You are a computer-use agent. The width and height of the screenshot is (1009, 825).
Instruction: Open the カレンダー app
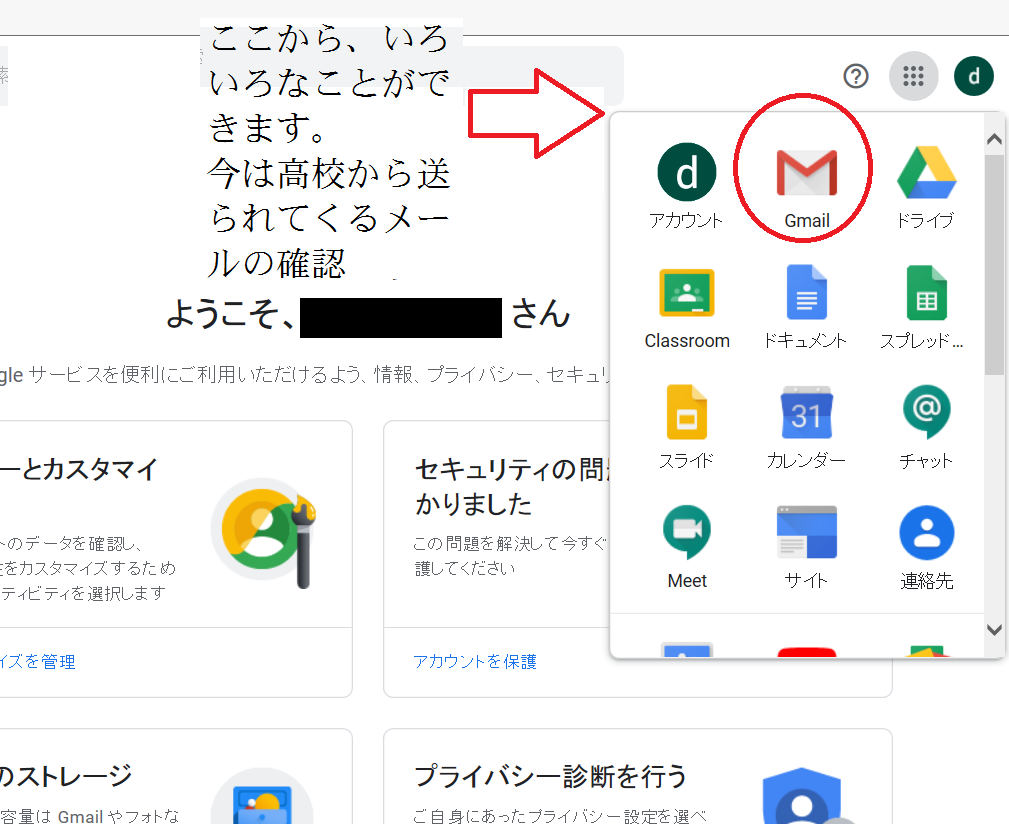tap(806, 428)
